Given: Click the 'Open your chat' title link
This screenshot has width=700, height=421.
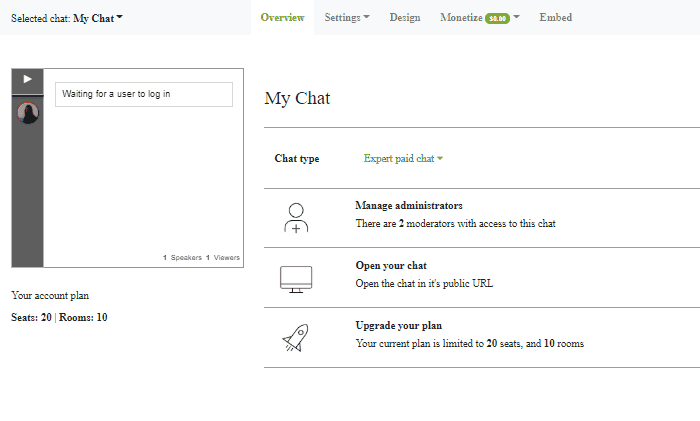Looking at the screenshot, I should click(x=391, y=265).
